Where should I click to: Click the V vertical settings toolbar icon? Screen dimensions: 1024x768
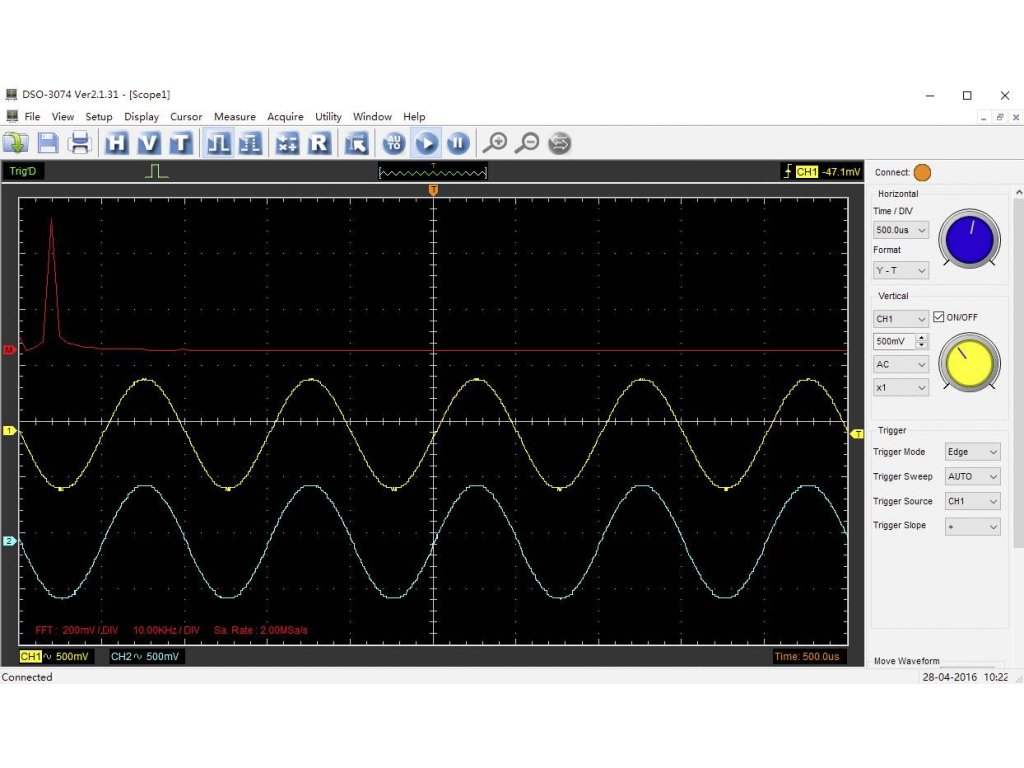tap(148, 143)
